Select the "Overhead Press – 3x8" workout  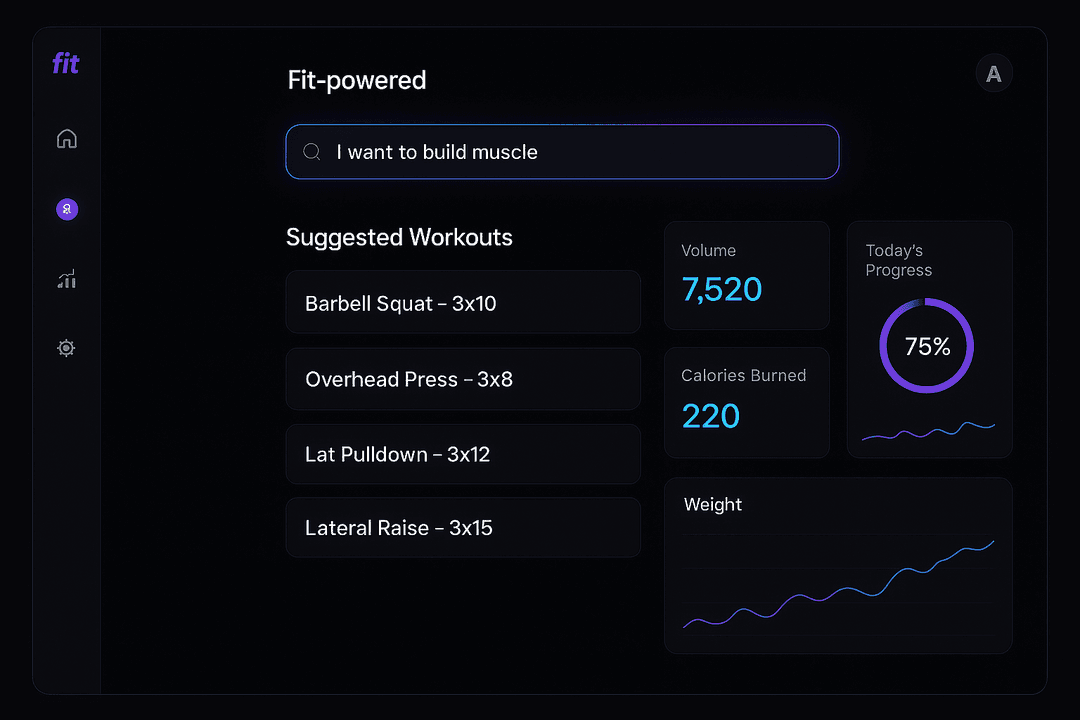coord(463,379)
